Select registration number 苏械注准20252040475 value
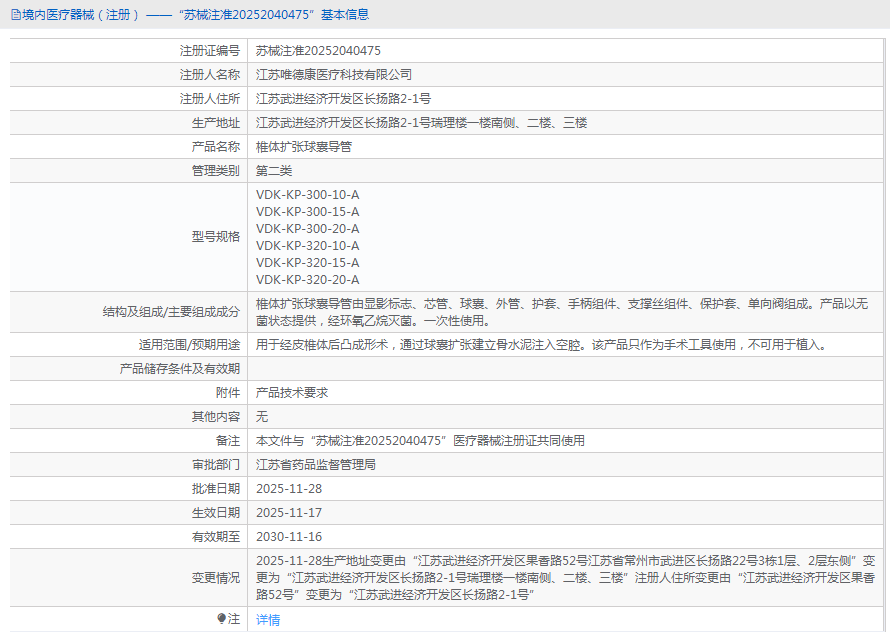 [318, 51]
